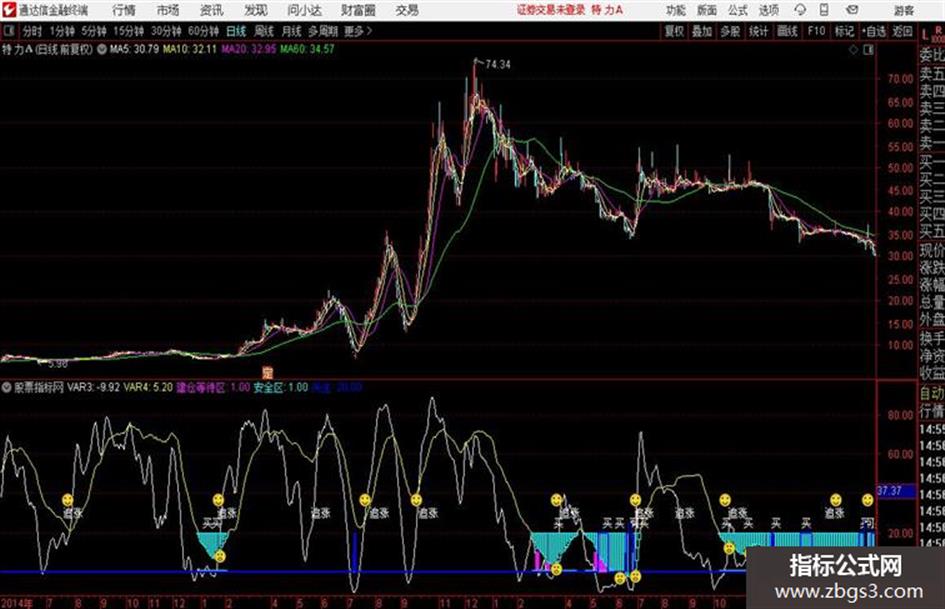
Task: Click the 标记 mark button
Action: pyautogui.click(x=844, y=31)
